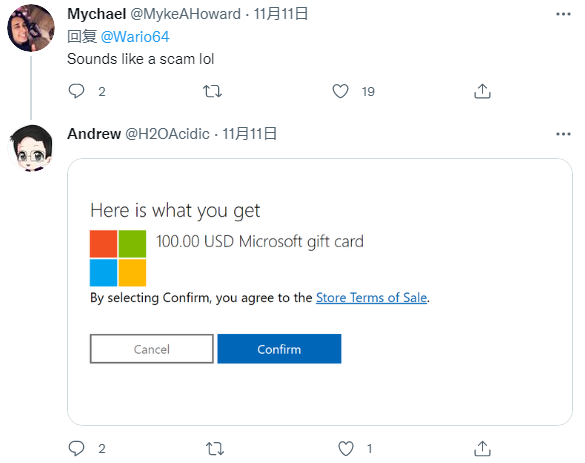Click the Cancel button in the image

coord(151,348)
